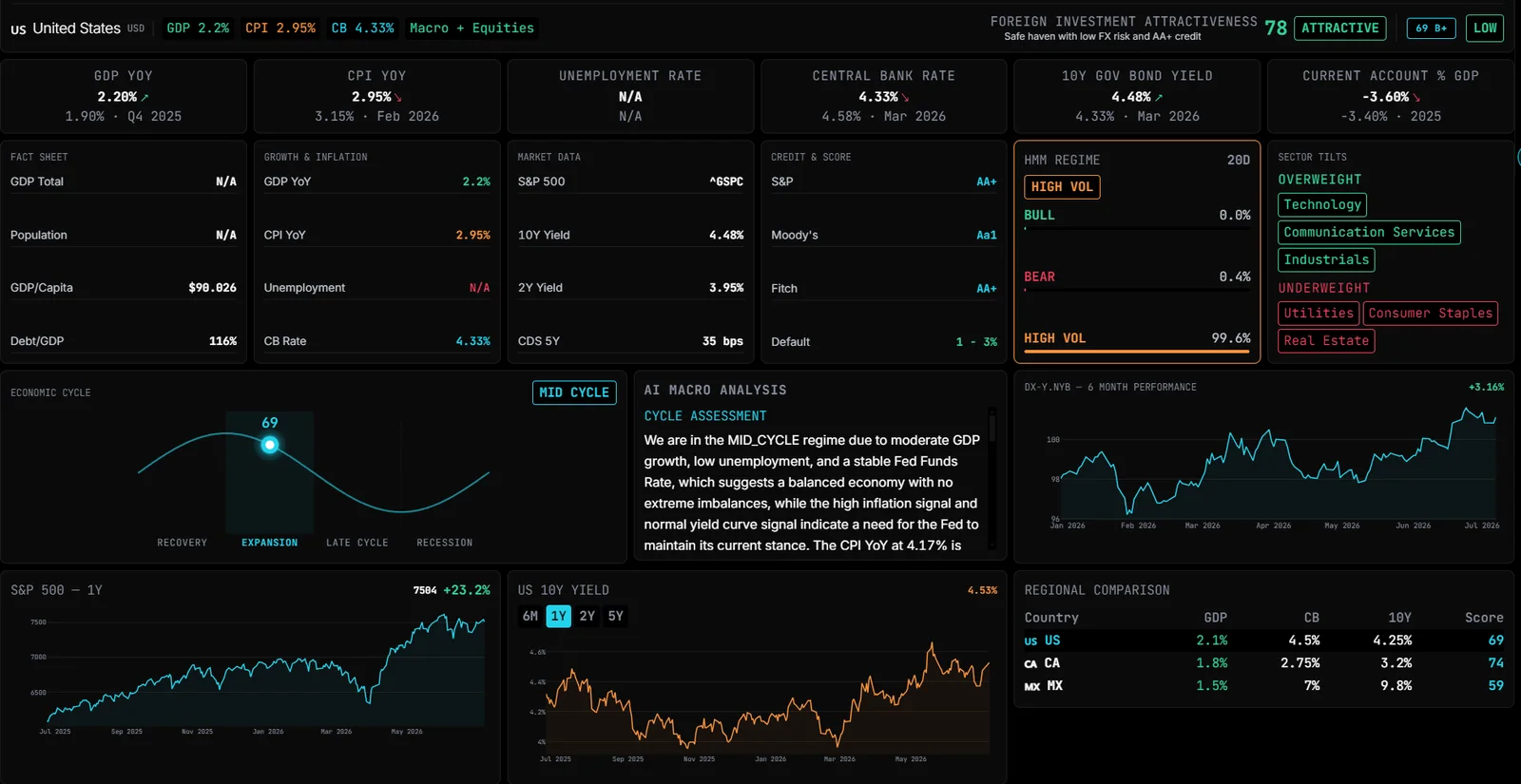Click the 69 B+ score badge
This screenshot has width=1521, height=784.
1431,29
